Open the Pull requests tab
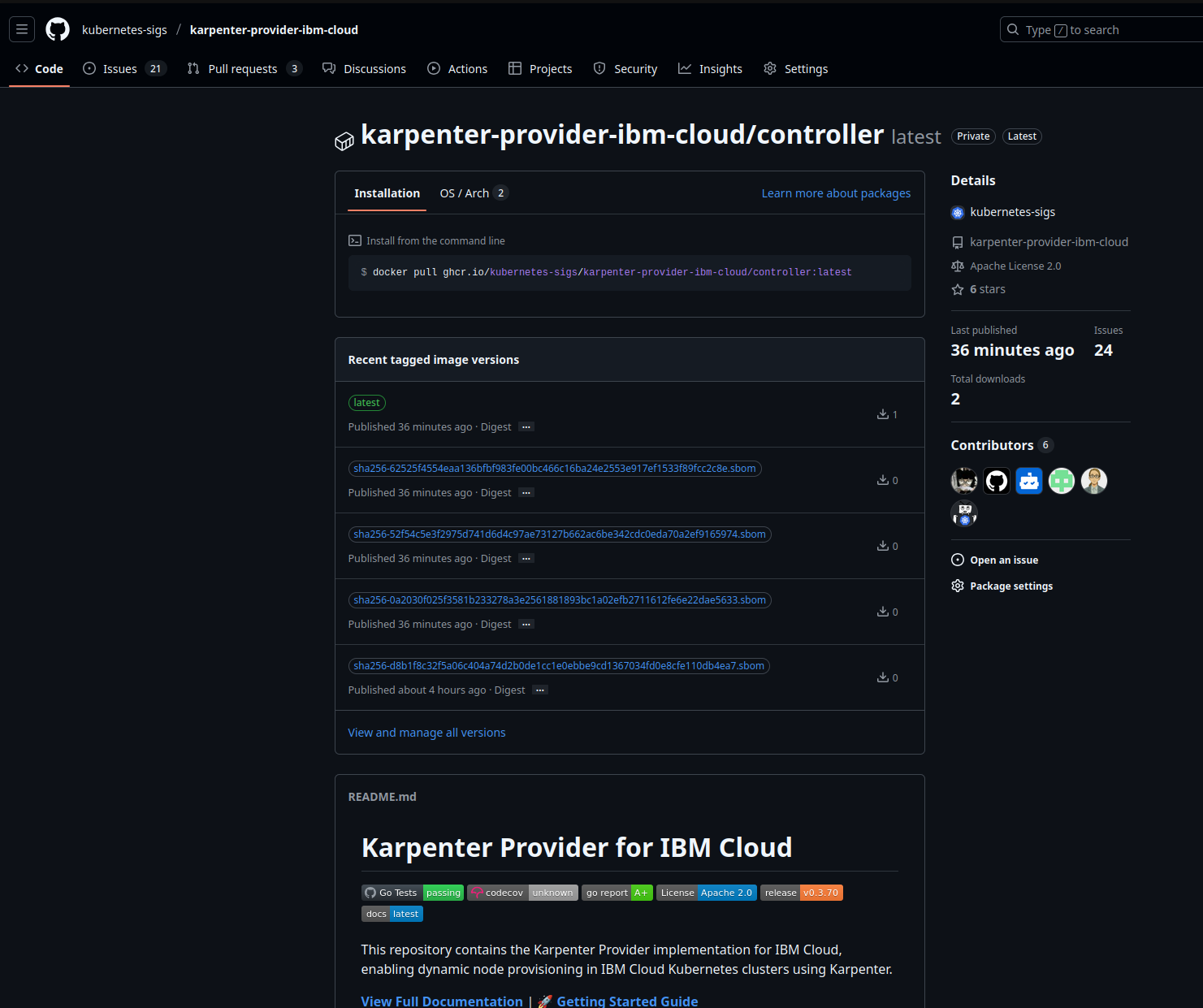 (243, 69)
